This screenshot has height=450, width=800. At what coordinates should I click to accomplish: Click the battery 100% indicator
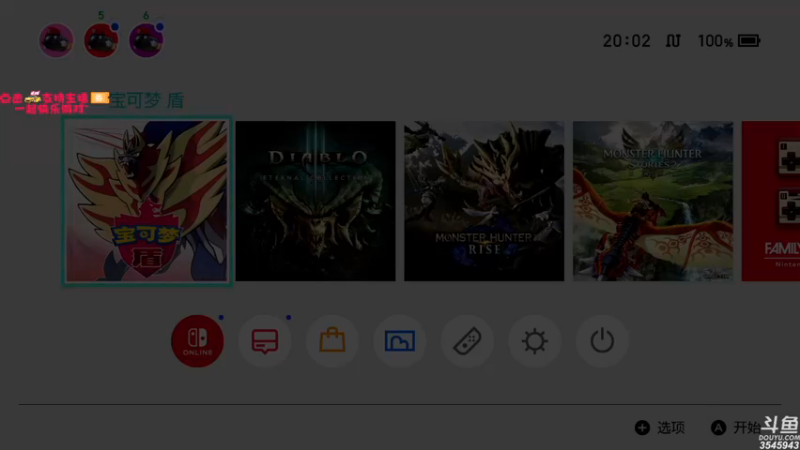(729, 41)
